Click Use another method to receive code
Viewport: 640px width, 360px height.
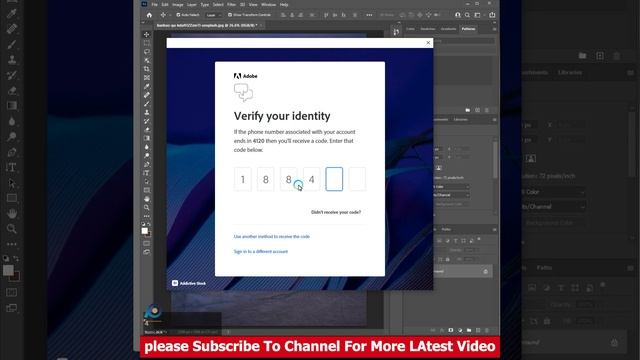(x=272, y=237)
